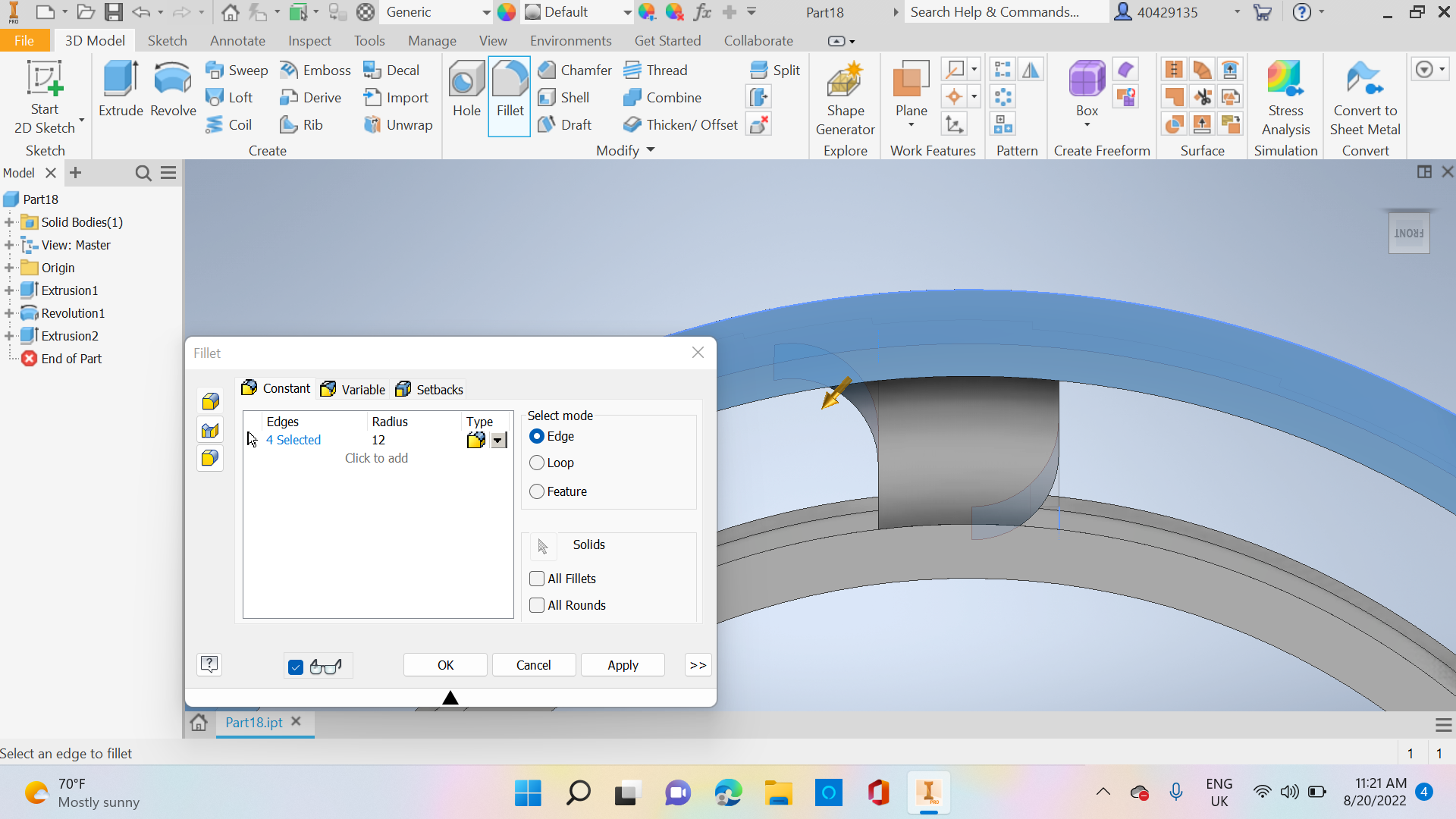Open the fillet Type dropdown arrow

[498, 441]
